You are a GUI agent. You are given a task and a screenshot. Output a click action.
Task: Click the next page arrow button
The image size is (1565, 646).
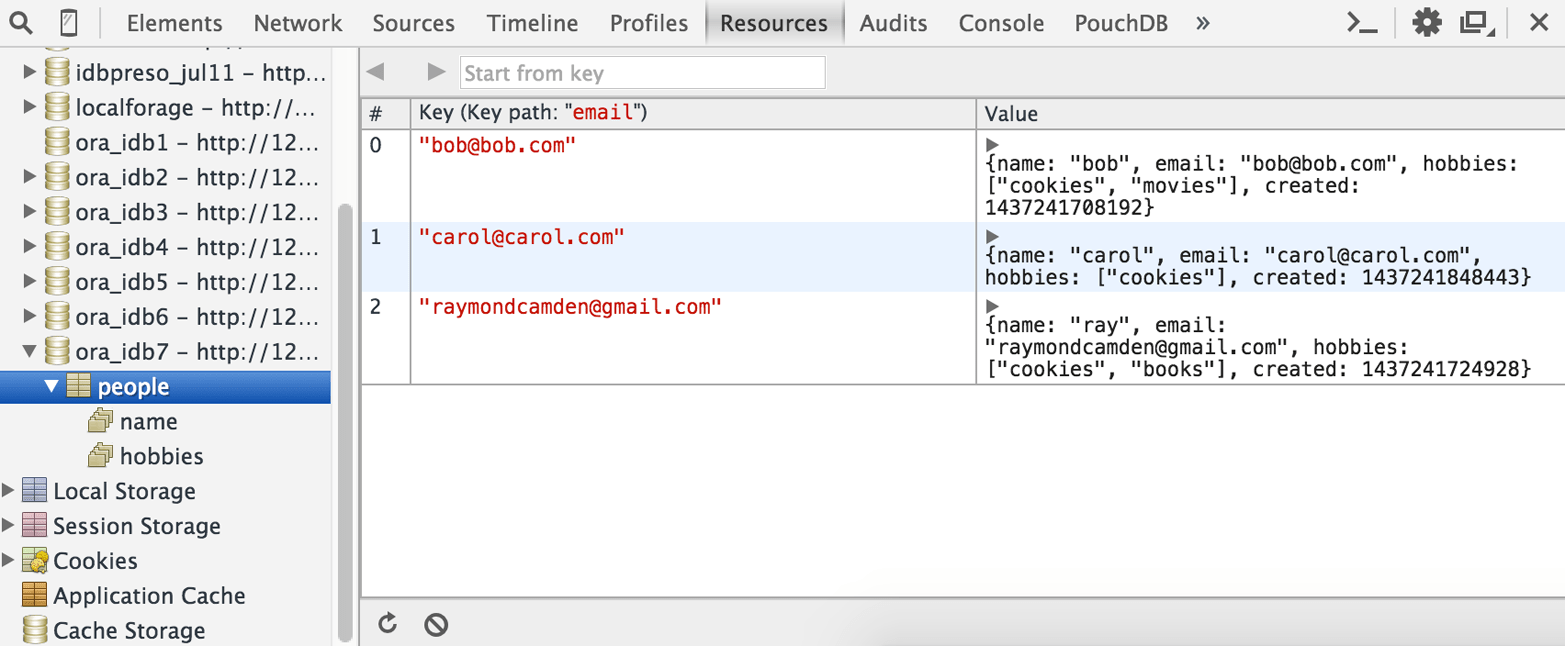click(x=437, y=71)
